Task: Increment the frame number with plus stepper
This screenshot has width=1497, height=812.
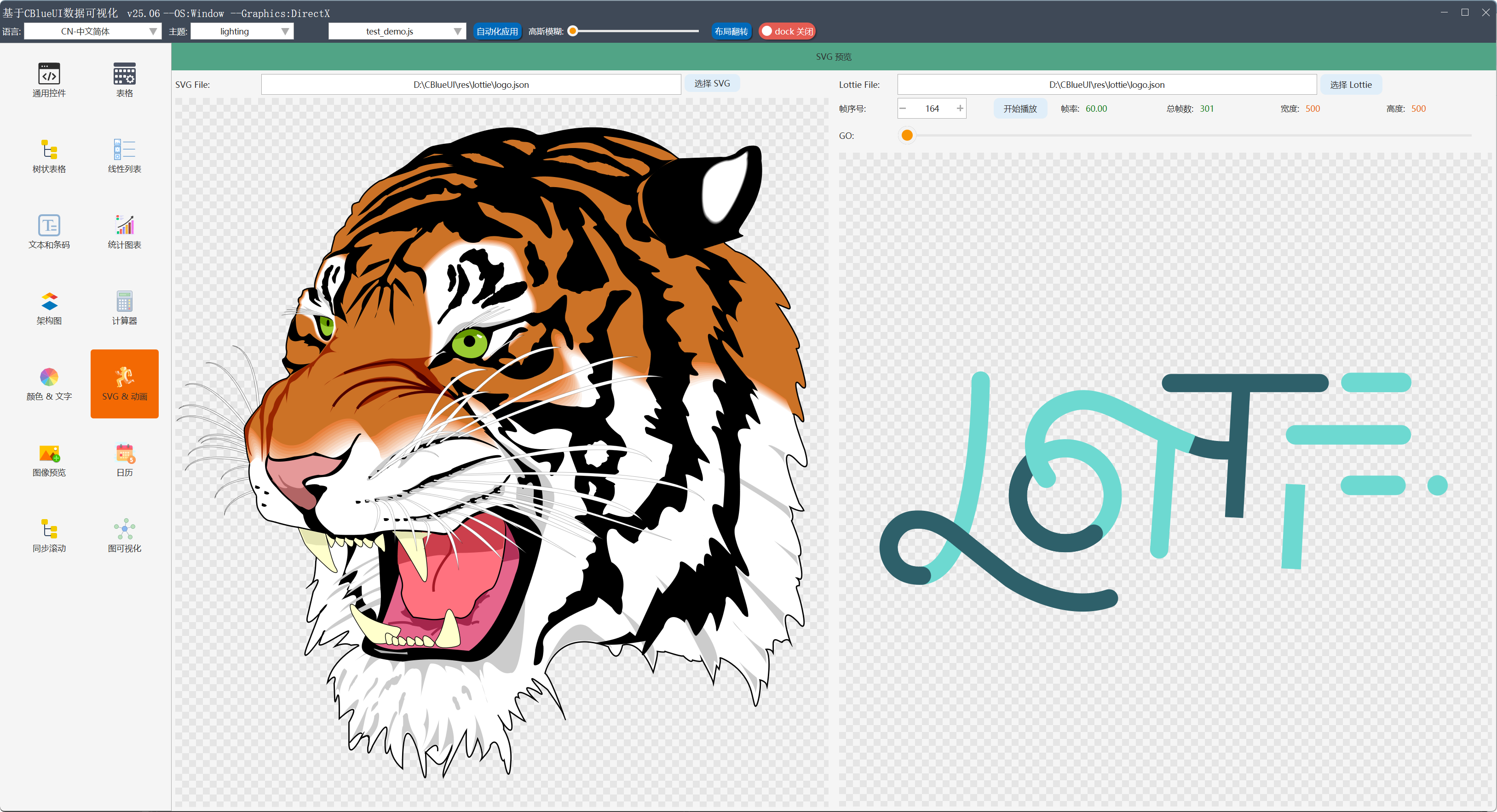Action: pos(960,109)
